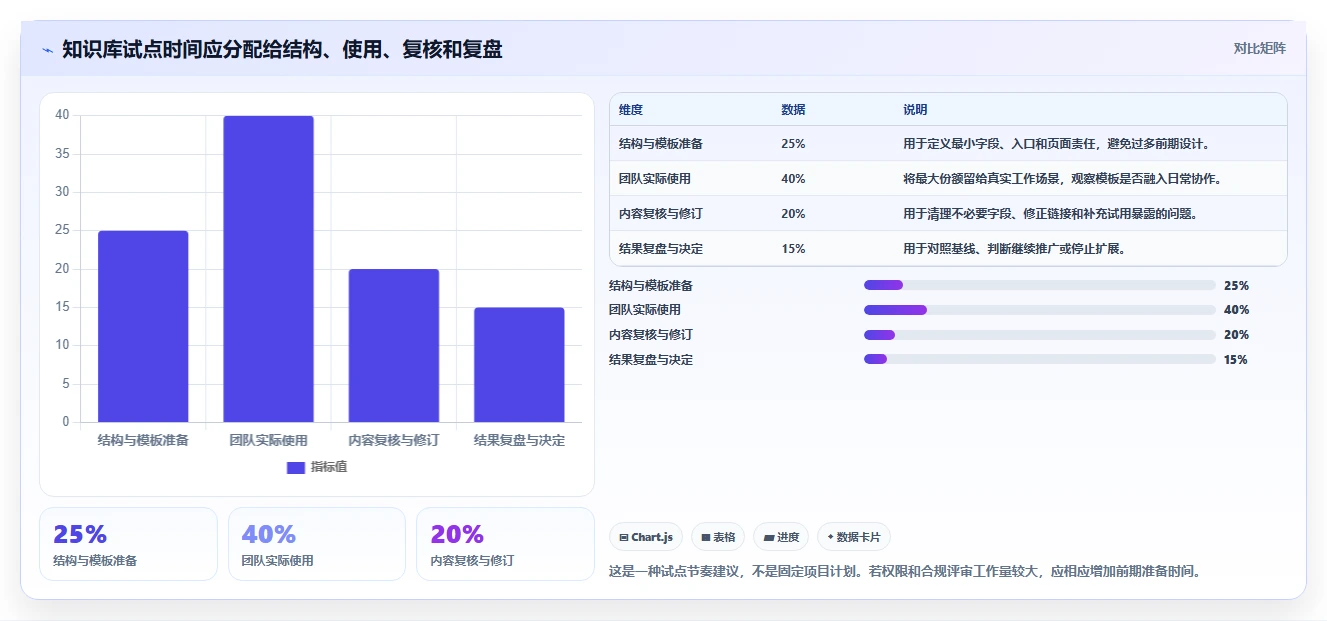Click the 25% value in the table
Screen dimensions: 1327x621
pos(793,144)
